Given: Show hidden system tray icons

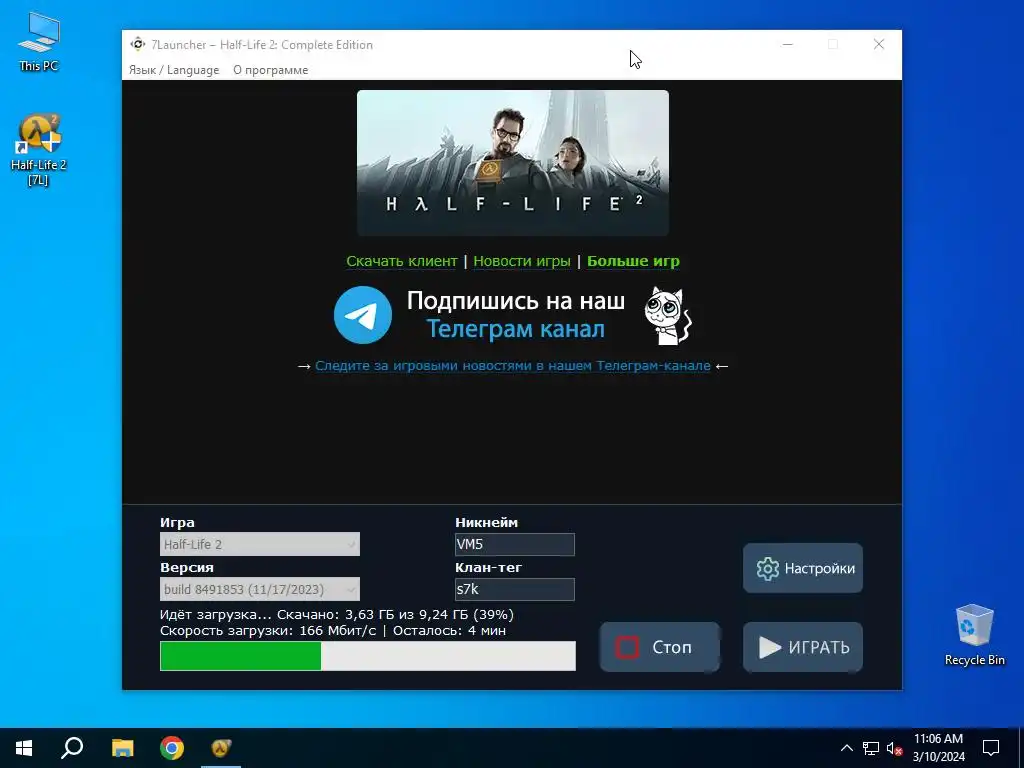Looking at the screenshot, I should coord(846,748).
